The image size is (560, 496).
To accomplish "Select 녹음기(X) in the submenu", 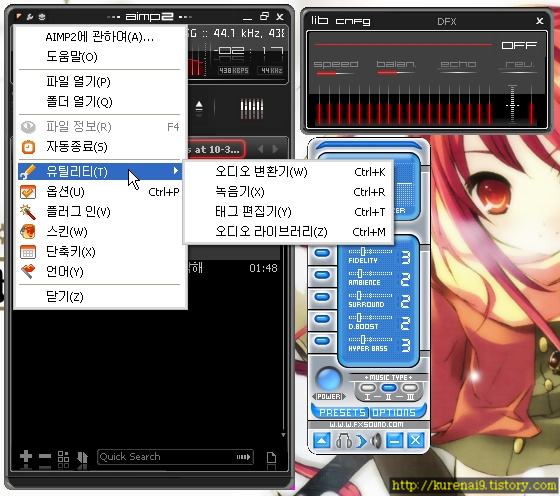I will pyautogui.click(x=289, y=192).
